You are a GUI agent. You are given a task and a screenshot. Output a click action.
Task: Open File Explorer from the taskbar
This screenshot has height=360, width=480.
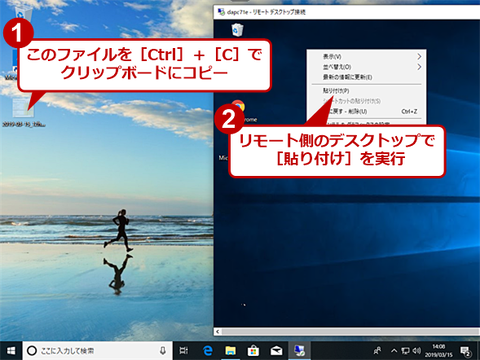click(x=230, y=351)
